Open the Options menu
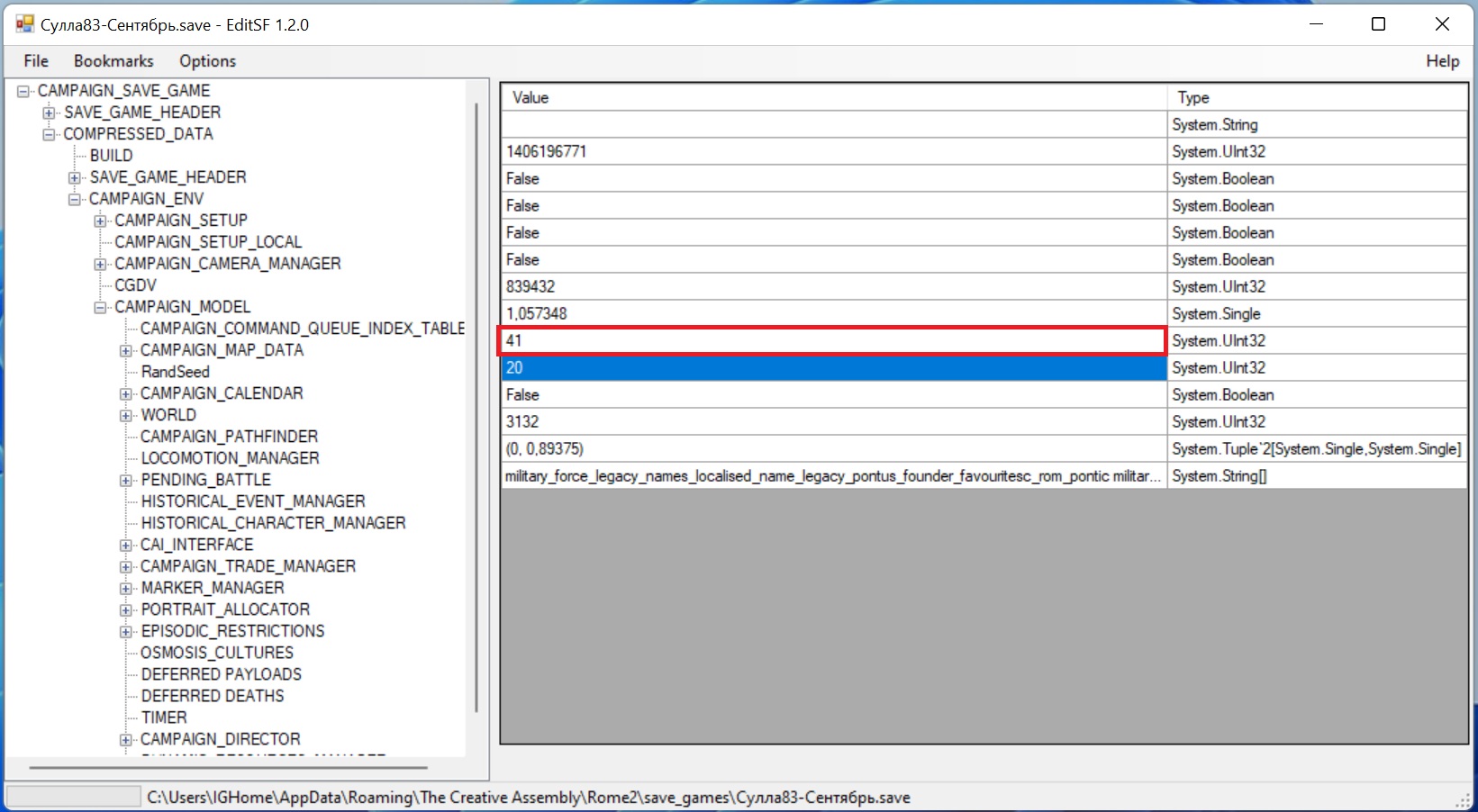Image resolution: width=1478 pixels, height=812 pixels. pyautogui.click(x=207, y=61)
